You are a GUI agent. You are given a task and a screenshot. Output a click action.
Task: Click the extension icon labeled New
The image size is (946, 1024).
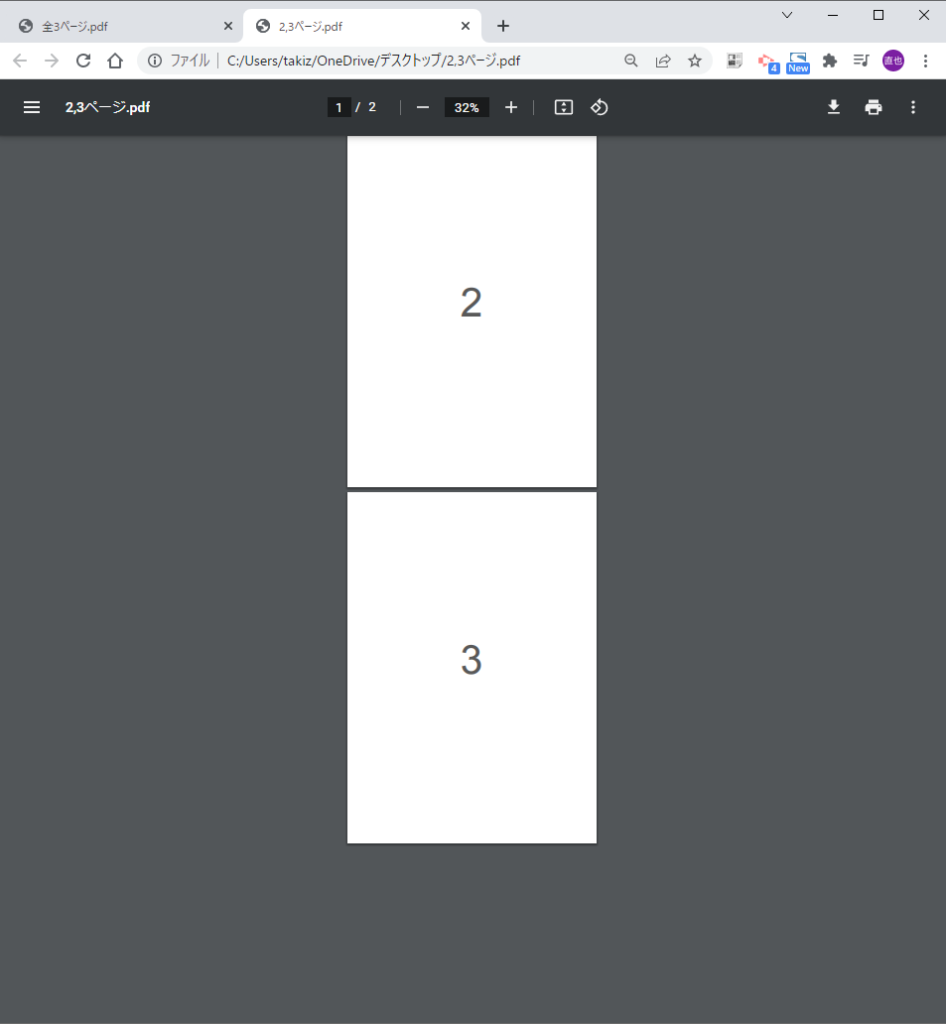pos(798,63)
